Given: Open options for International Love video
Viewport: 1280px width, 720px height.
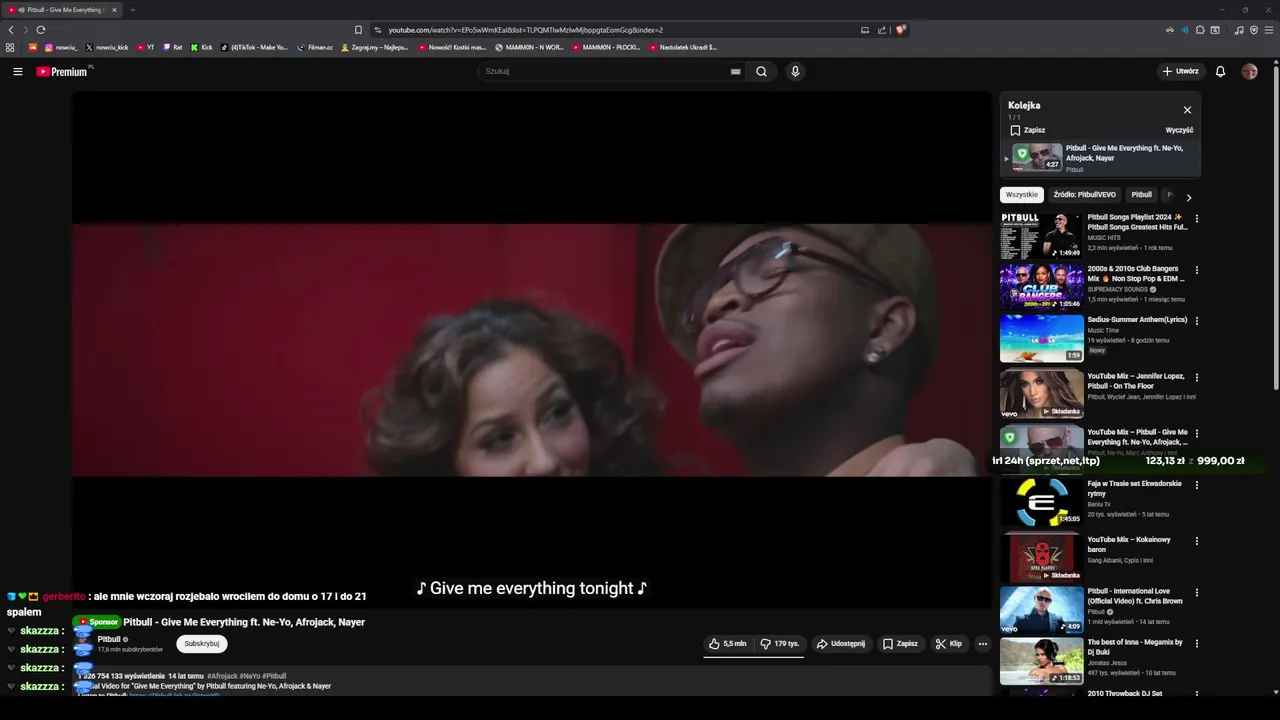Looking at the screenshot, I should point(1196,592).
